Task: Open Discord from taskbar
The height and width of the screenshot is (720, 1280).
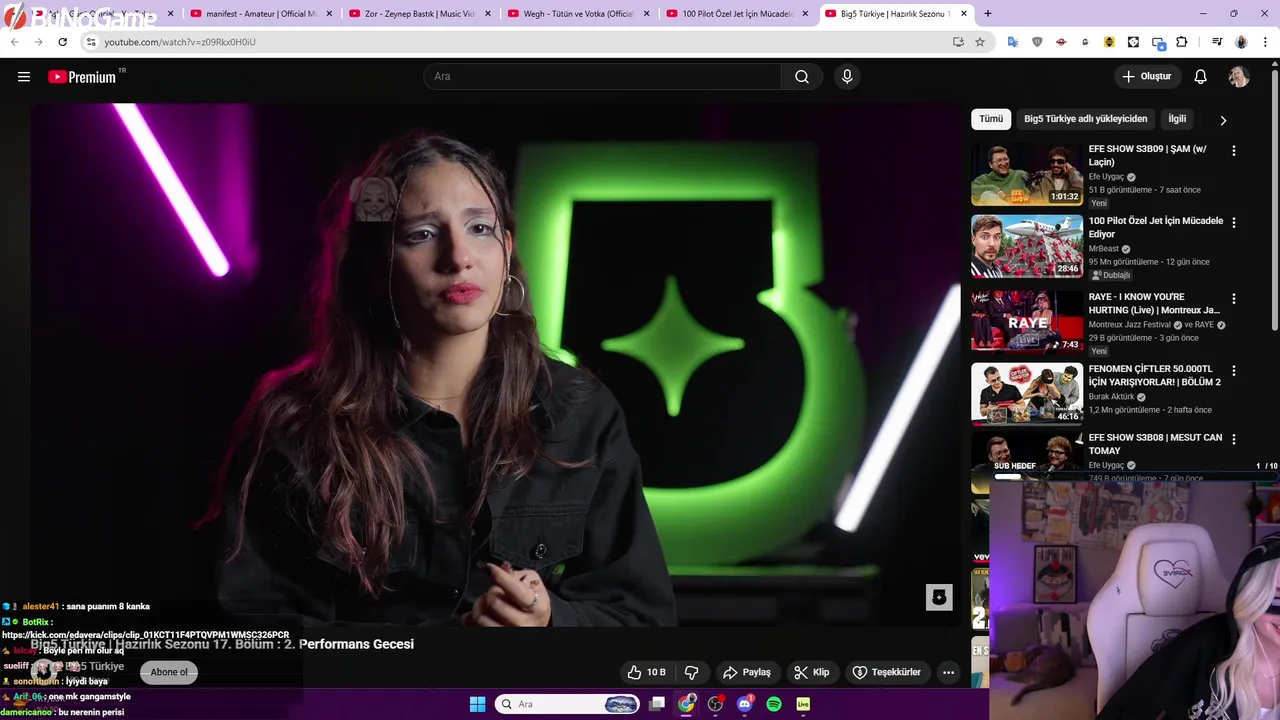Action: [x=744, y=704]
